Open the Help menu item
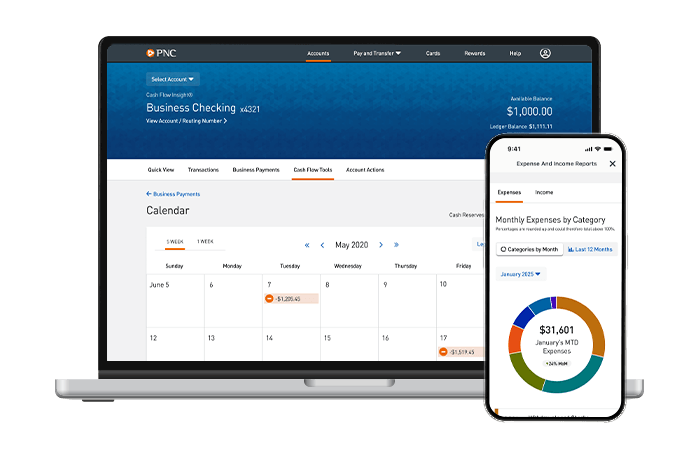 click(x=515, y=53)
